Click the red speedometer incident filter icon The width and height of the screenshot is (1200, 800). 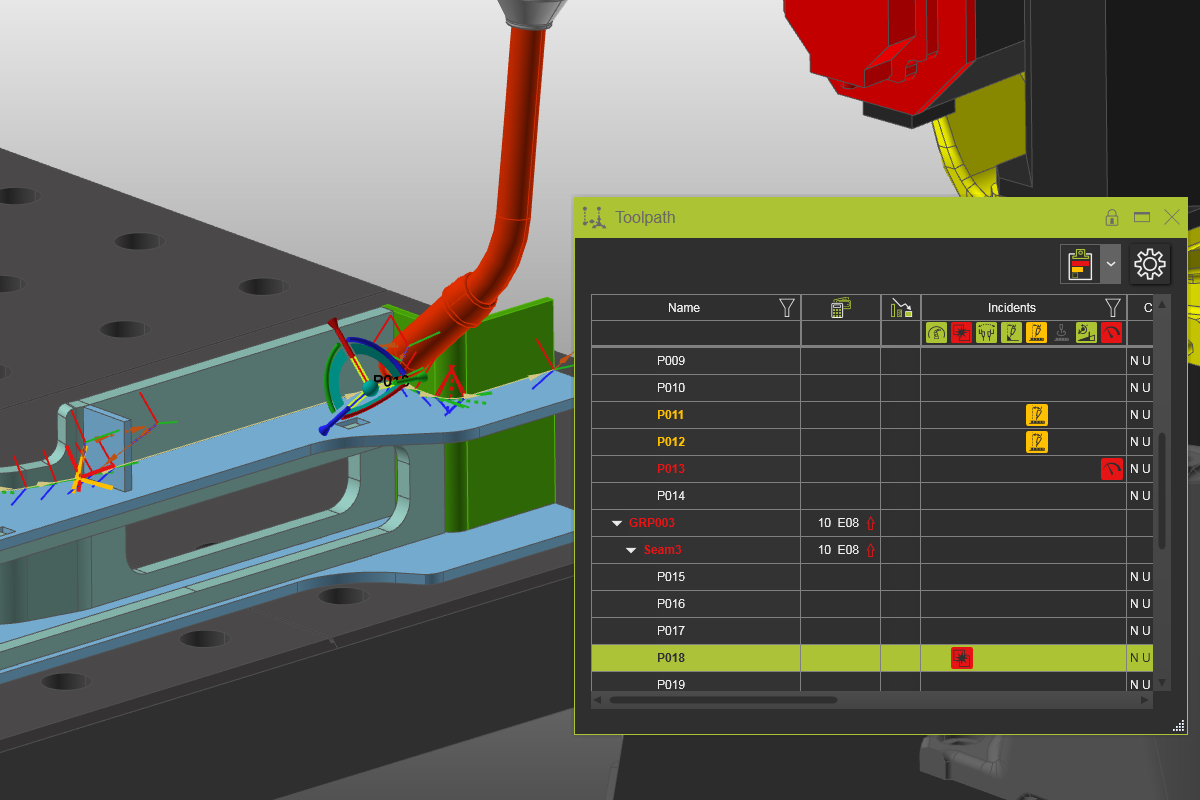[1112, 333]
